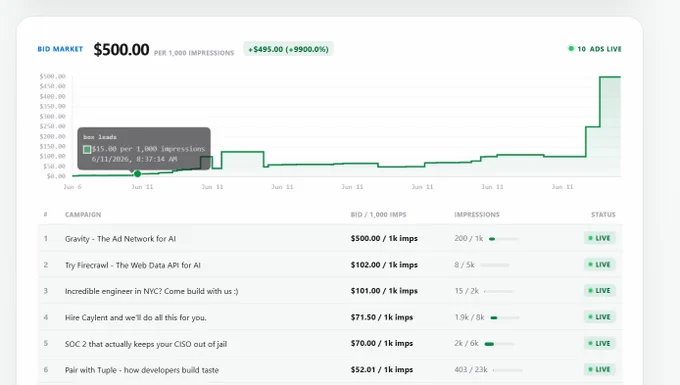Click the LIVE badge for the Tuple campaign

point(600,369)
